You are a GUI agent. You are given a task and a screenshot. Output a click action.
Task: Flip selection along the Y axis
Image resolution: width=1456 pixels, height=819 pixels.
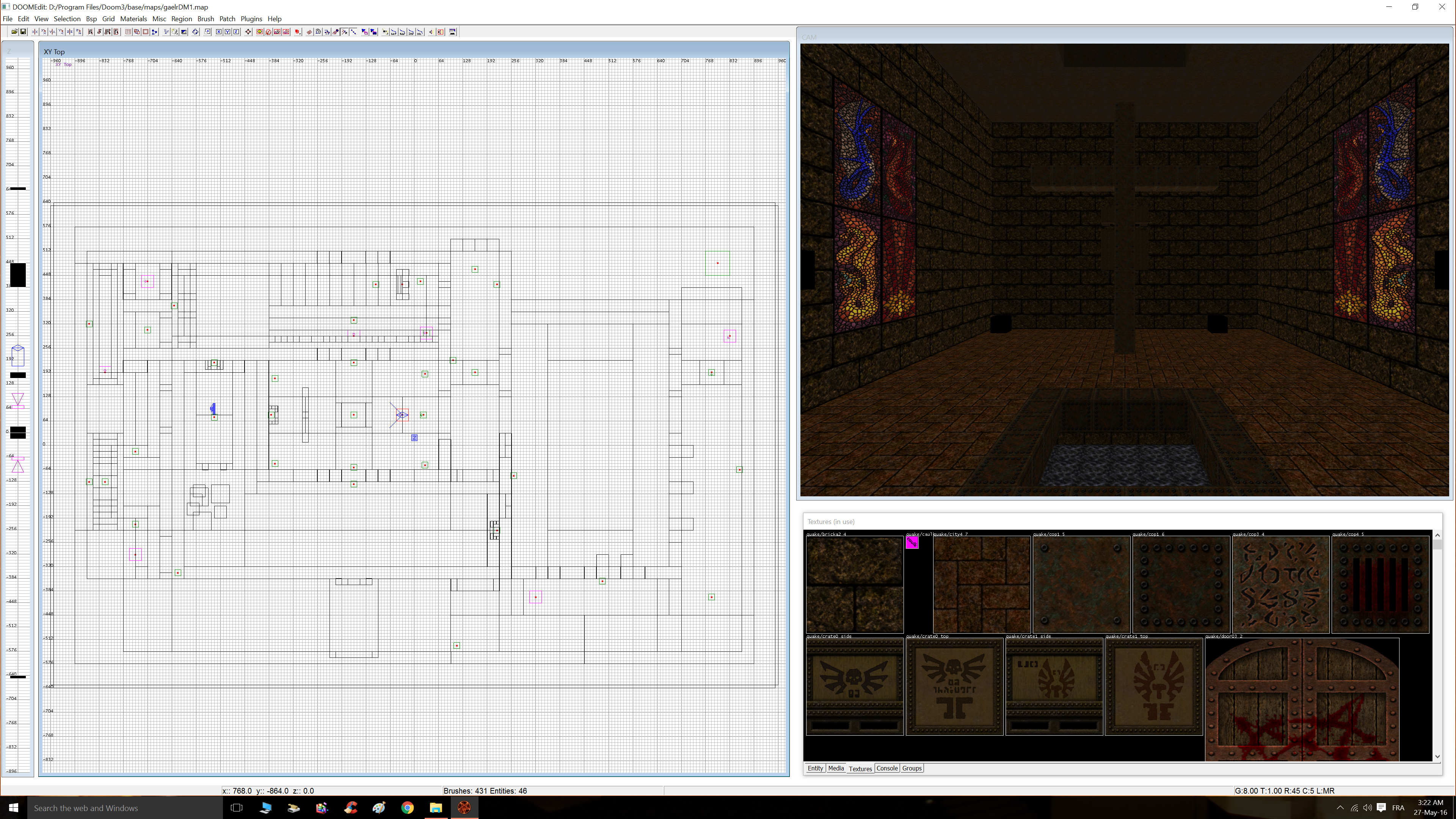[52, 32]
